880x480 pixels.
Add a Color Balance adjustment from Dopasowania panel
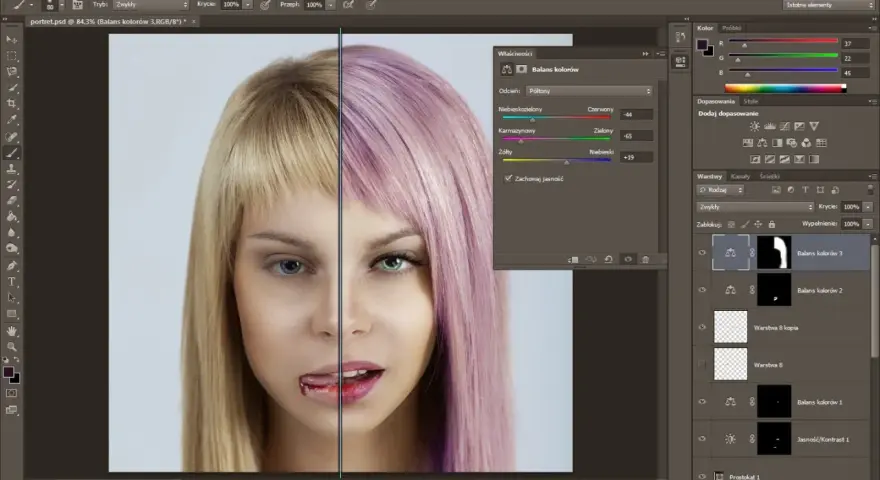pos(762,143)
